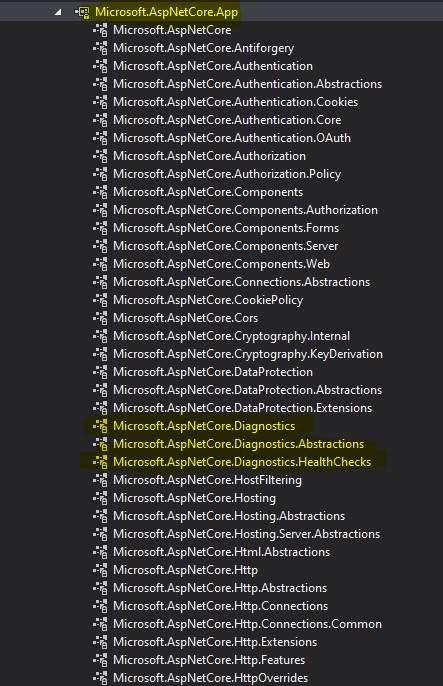
Task: Click icon beside Microsoft.AspNetCore.Cryptography.Internal
Action: tap(100, 336)
